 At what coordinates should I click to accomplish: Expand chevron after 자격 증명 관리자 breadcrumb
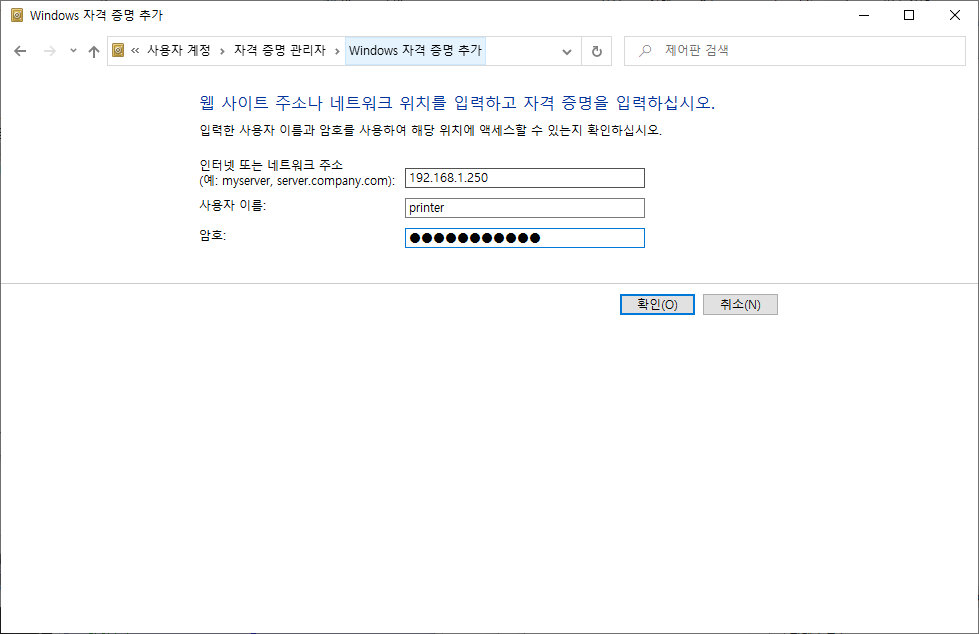[x=337, y=51]
